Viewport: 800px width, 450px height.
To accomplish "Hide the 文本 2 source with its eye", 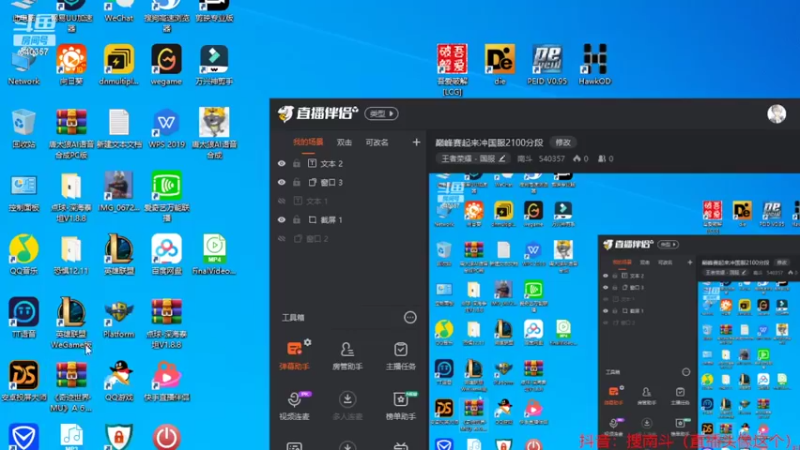I will click(x=282, y=163).
